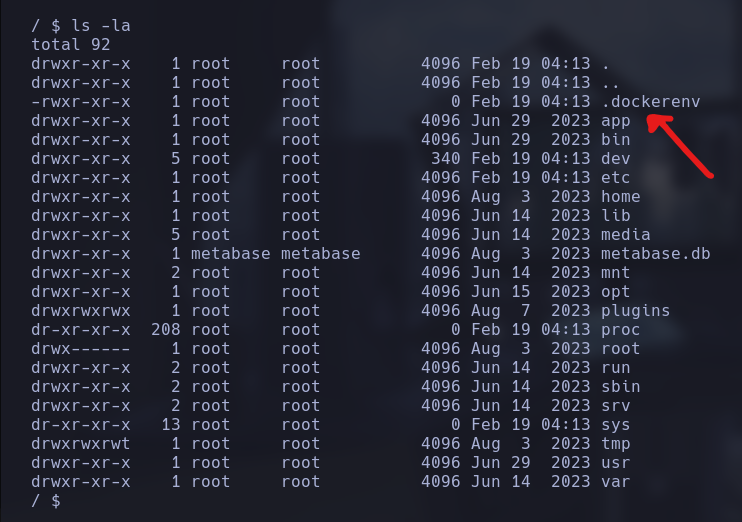Select the media directory name

click(x=626, y=235)
